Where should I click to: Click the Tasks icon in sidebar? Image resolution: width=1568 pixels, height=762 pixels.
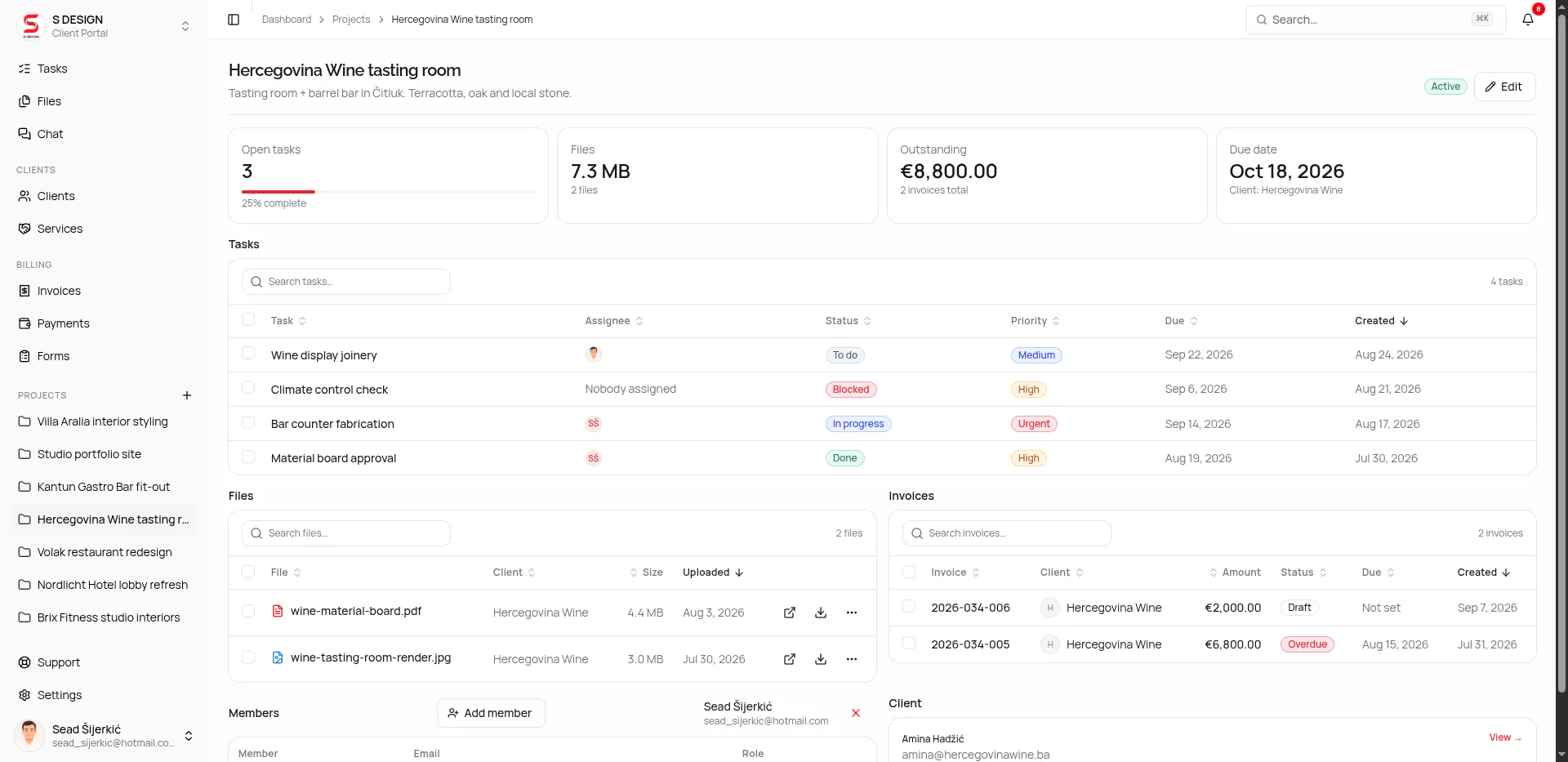24,69
